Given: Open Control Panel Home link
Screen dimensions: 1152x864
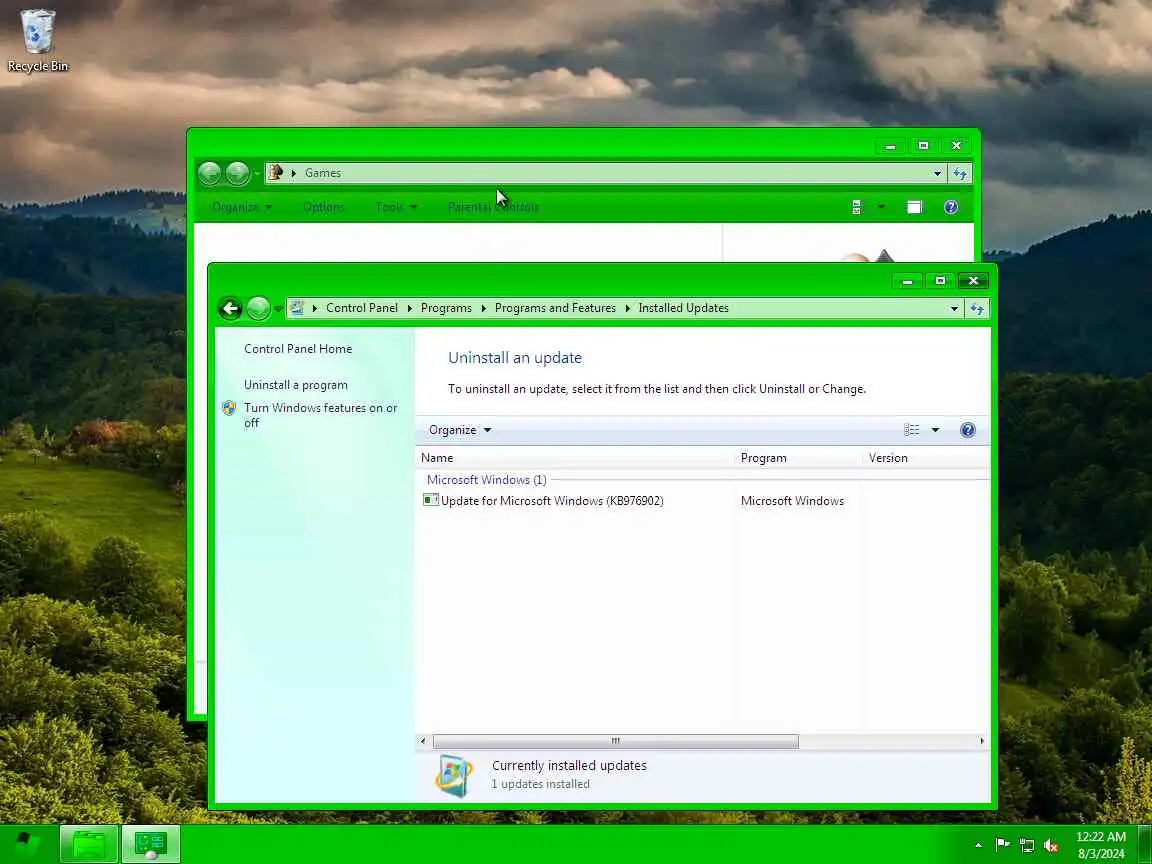Looking at the screenshot, I should point(298,349).
